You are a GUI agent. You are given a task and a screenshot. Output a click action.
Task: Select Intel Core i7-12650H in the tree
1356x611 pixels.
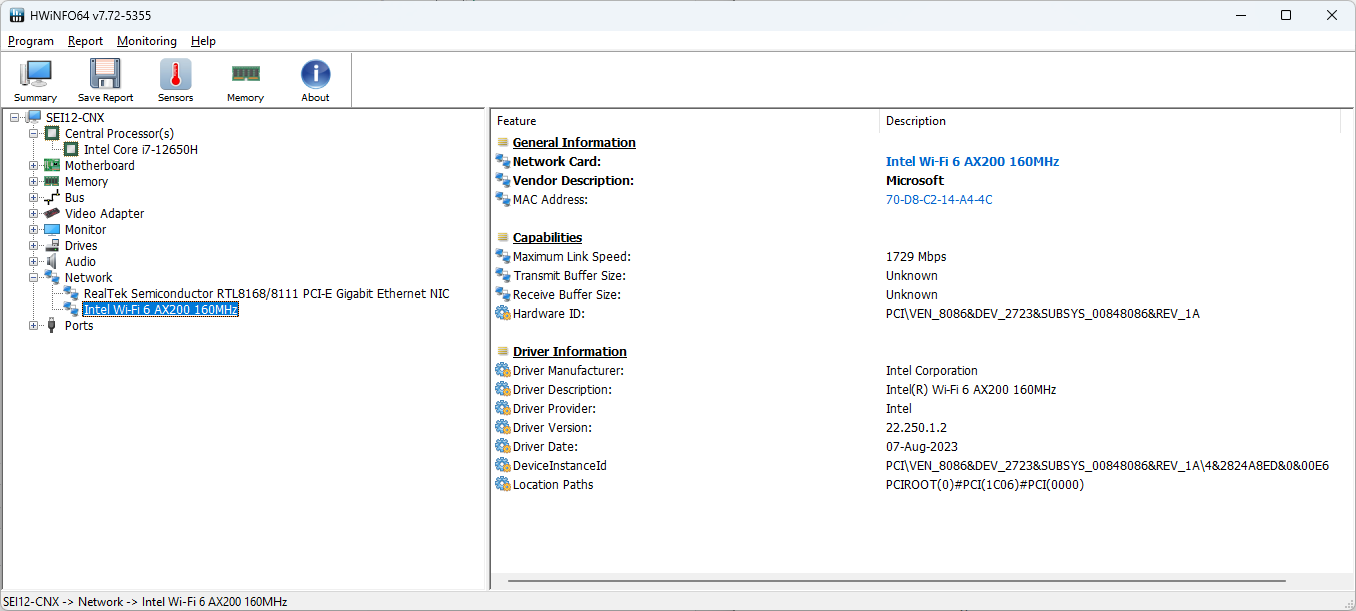[x=141, y=150]
